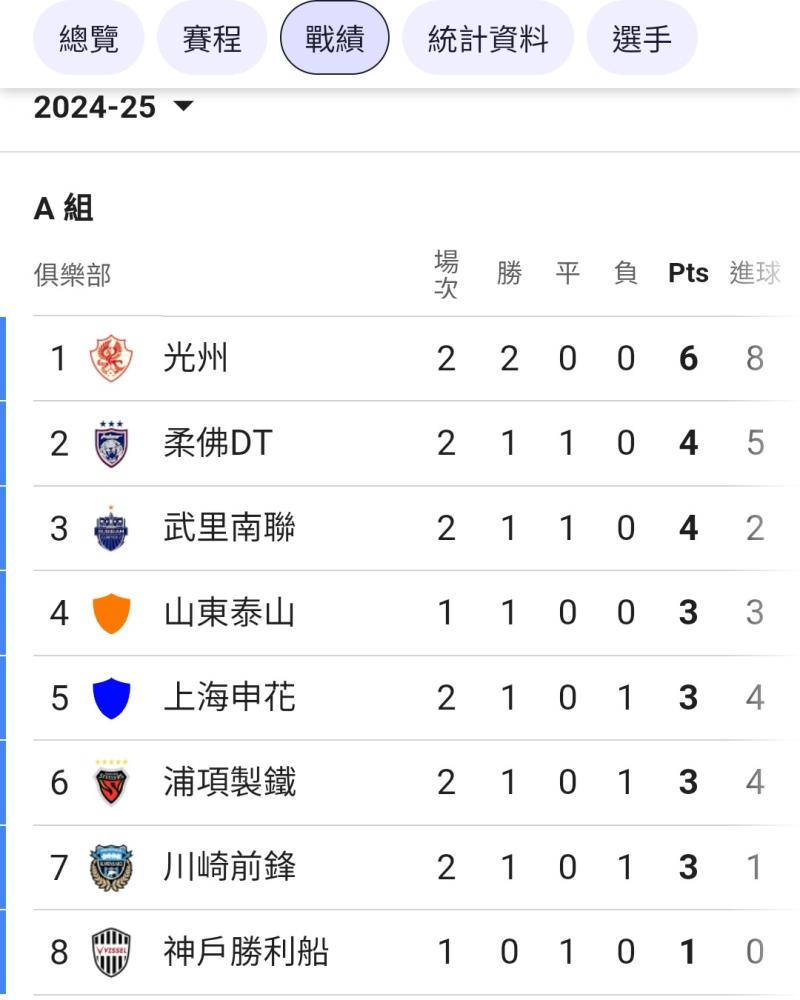The width and height of the screenshot is (800, 1000).
Task: Open the 光州 team name link
Action: click(195, 358)
